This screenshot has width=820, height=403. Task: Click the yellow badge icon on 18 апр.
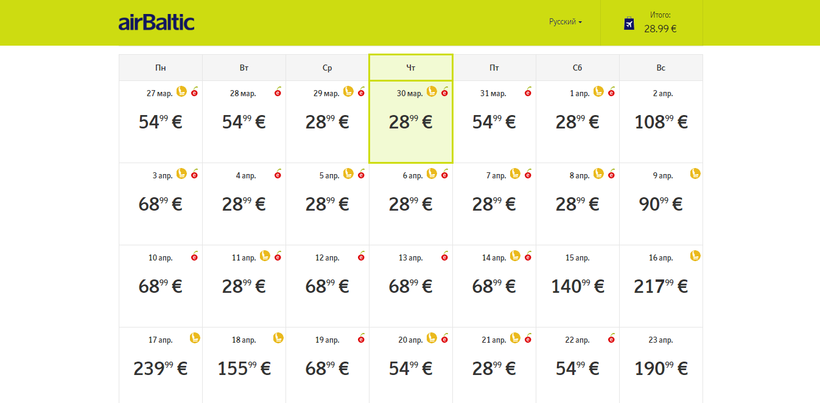(x=278, y=338)
